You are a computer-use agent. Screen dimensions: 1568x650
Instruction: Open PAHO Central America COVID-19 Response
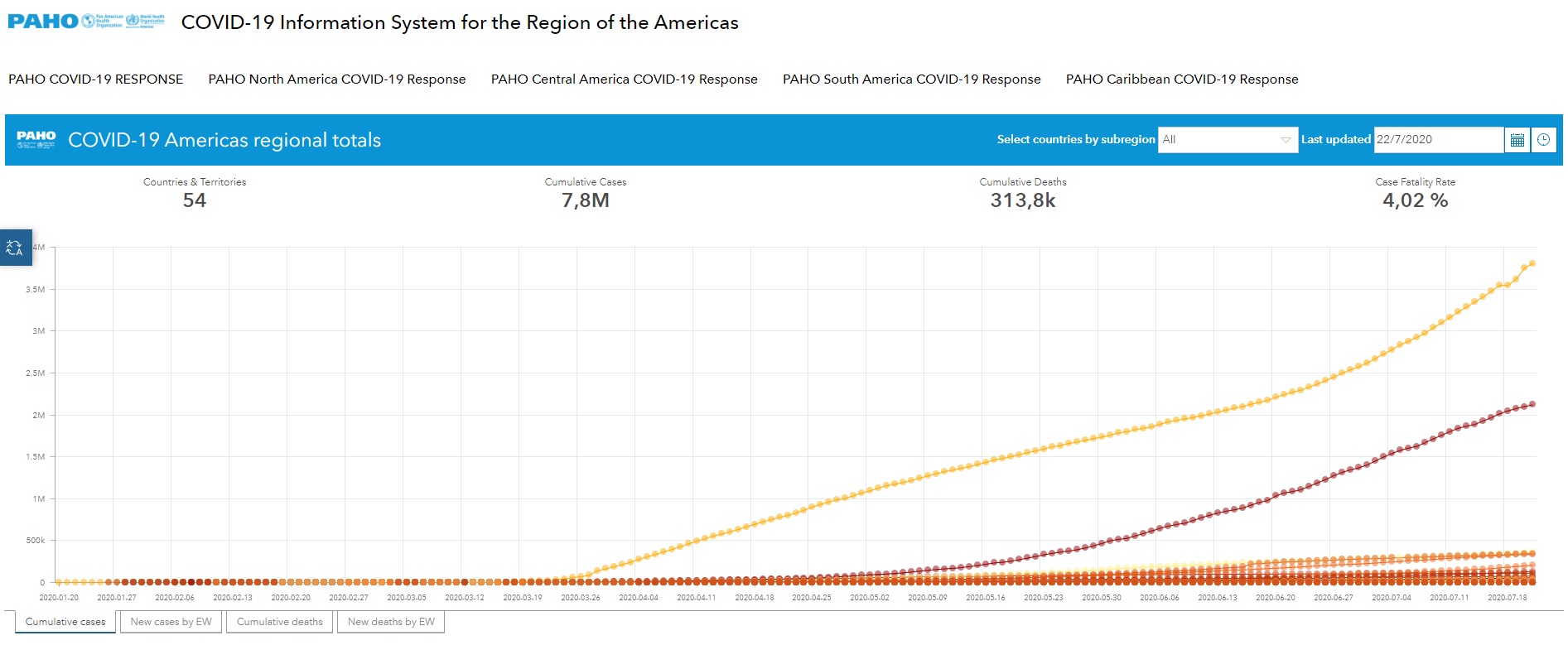(624, 79)
